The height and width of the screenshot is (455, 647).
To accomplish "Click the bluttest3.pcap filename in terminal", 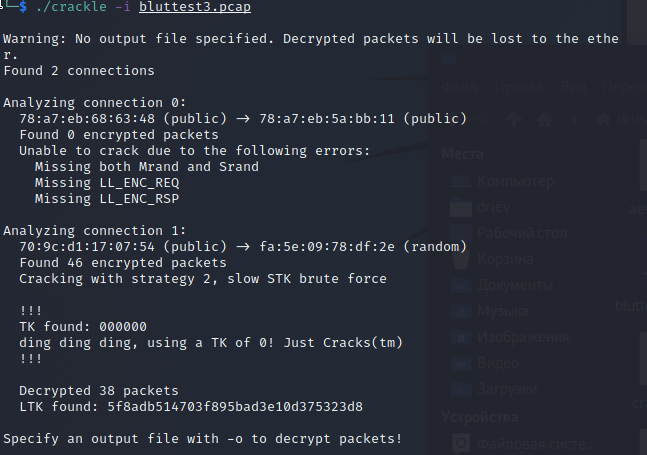I will pos(195,7).
